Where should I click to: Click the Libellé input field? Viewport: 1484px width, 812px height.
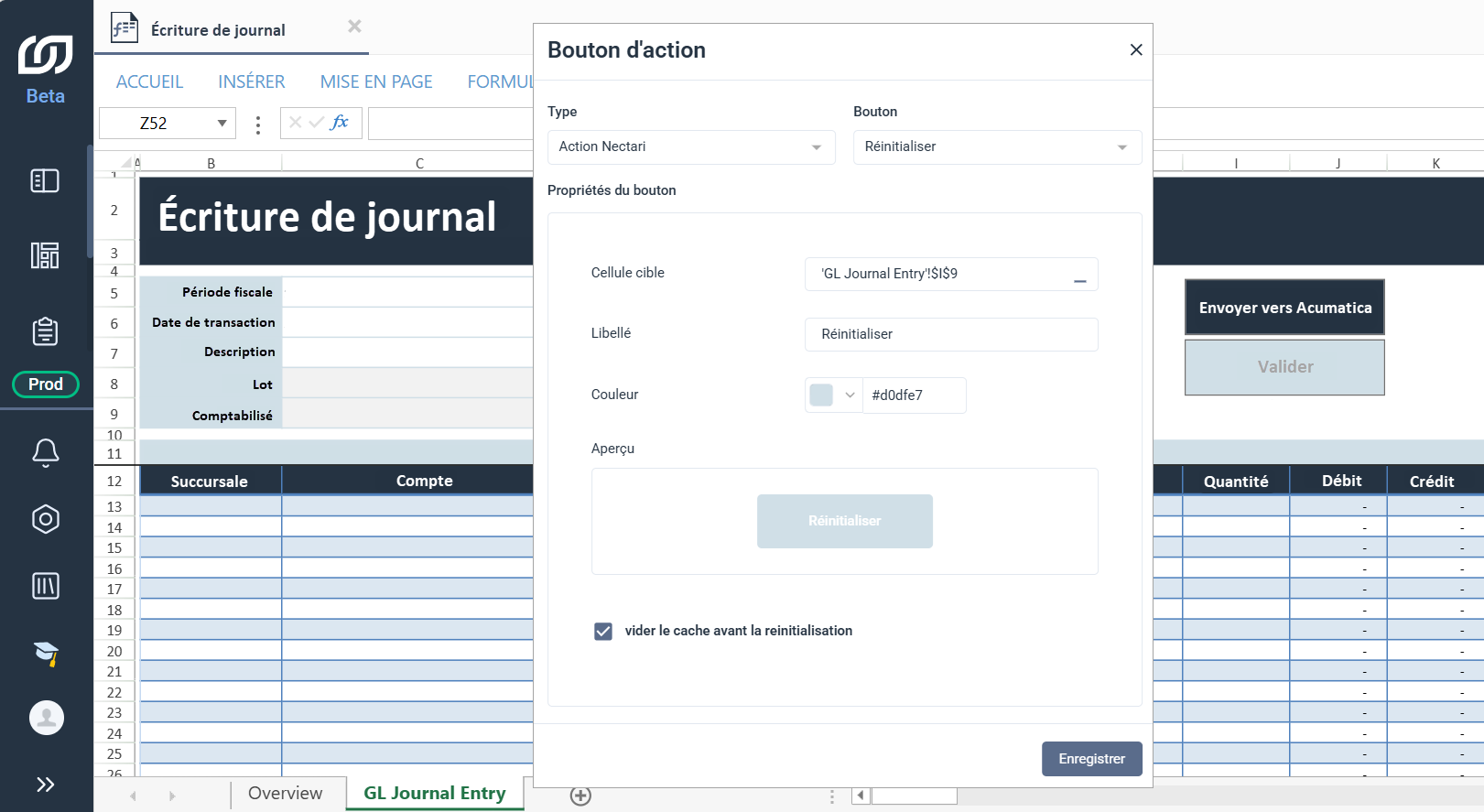pyautogui.click(x=951, y=334)
